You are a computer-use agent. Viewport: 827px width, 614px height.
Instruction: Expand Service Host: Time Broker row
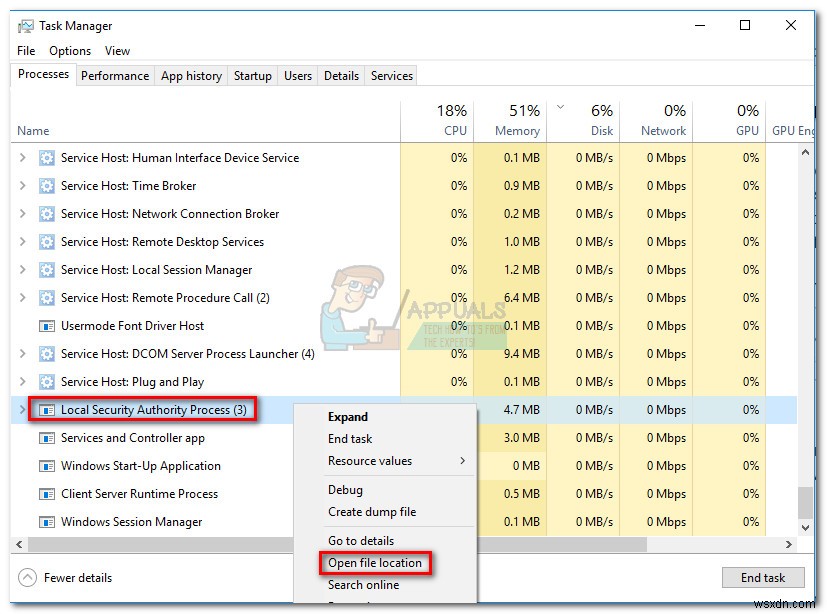(23, 185)
